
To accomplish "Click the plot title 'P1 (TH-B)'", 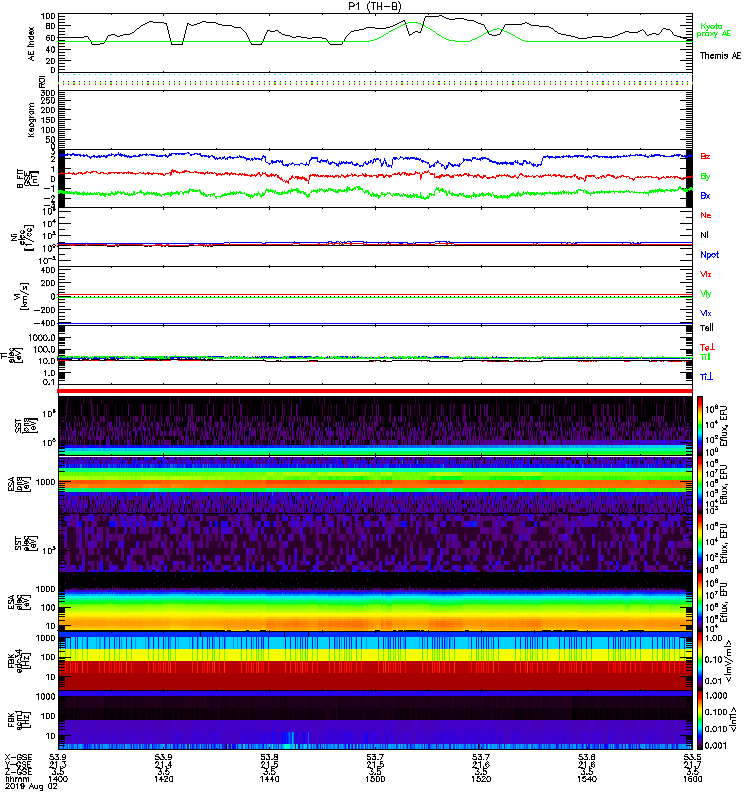I will pyautogui.click(x=374, y=6).
